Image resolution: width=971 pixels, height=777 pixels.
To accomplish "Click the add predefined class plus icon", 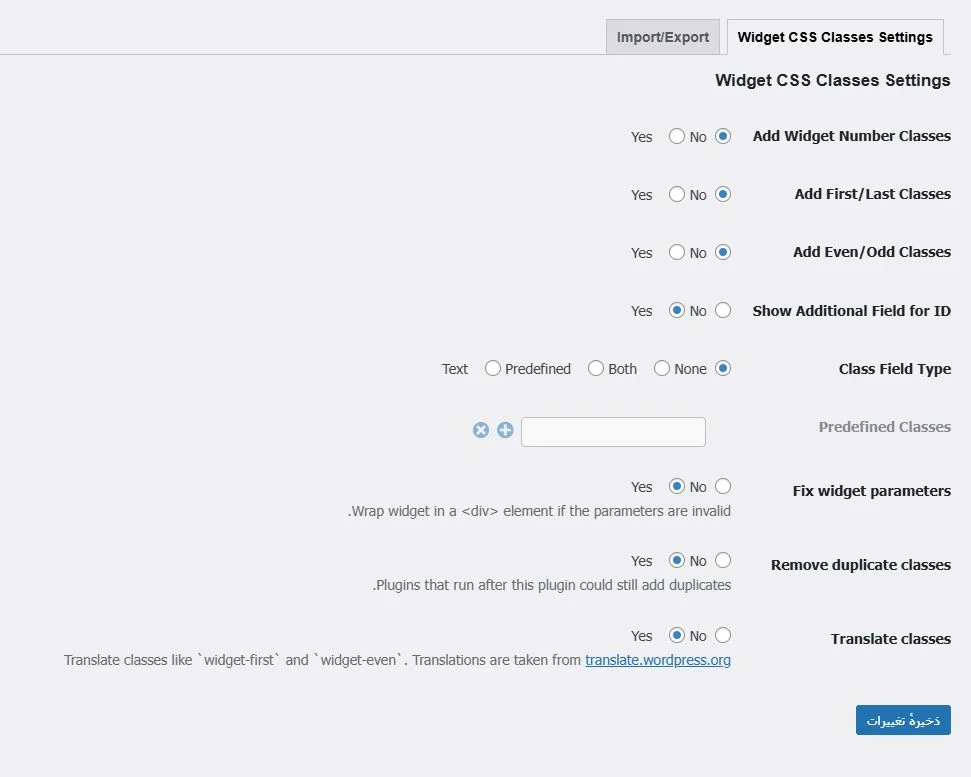I will click(x=505, y=429).
